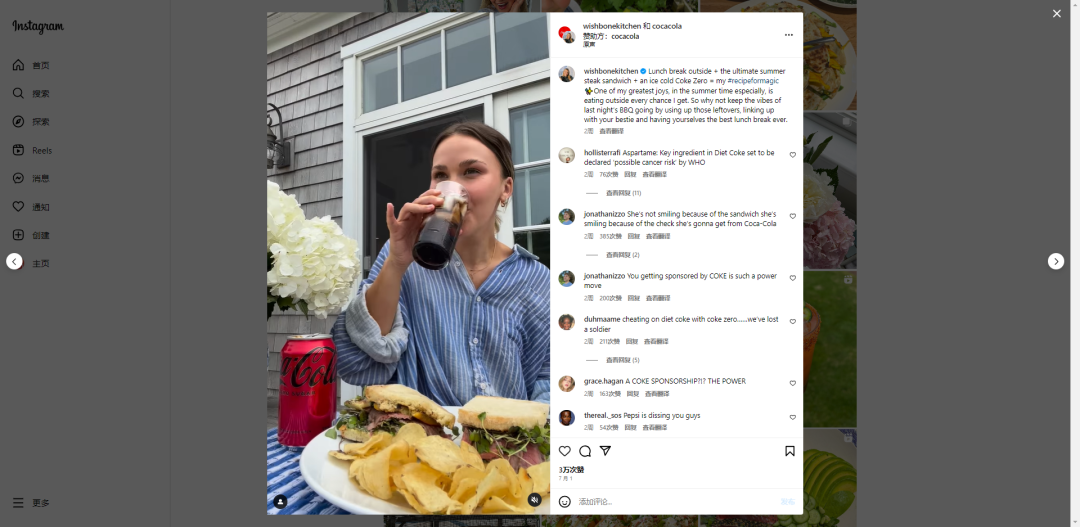
Task: Open jonathanizzo's profile from the comment
Action: tap(604, 214)
